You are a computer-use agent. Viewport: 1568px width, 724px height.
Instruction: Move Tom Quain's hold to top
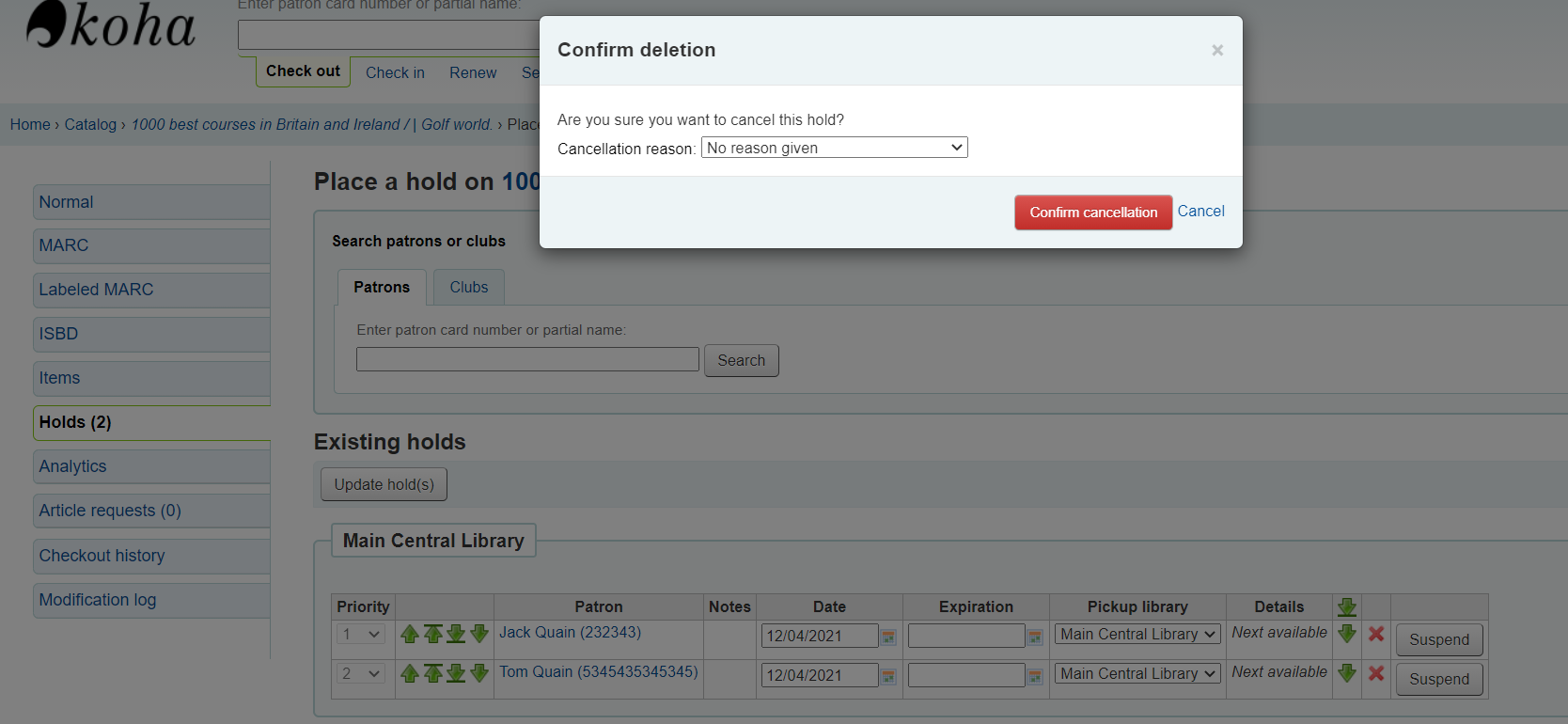click(x=433, y=673)
